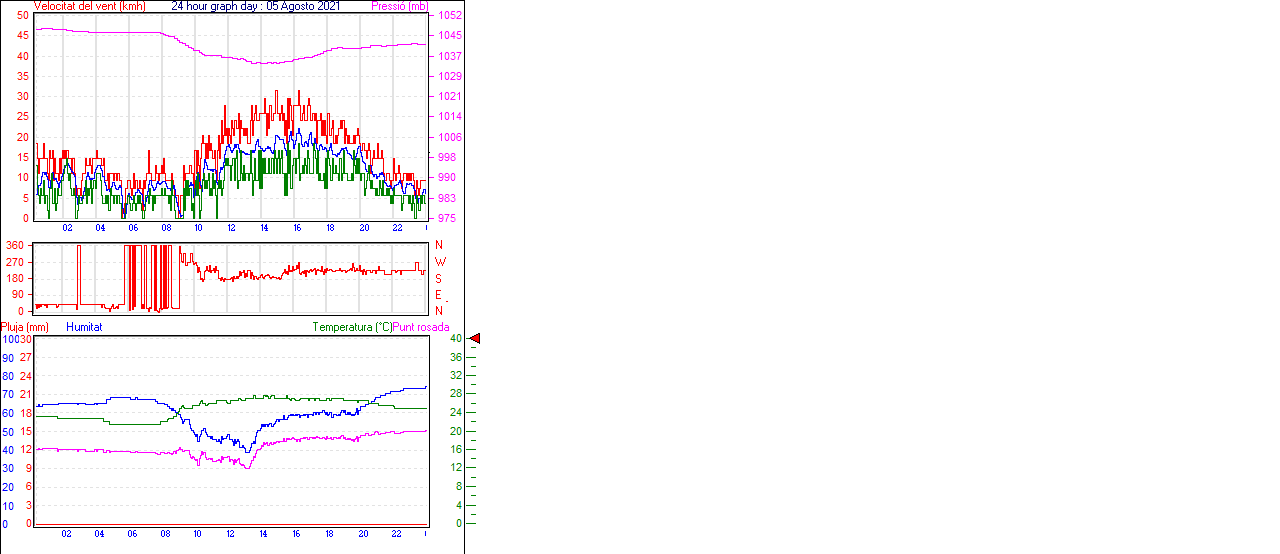Click the 975 pressure scale value

(x=449, y=218)
